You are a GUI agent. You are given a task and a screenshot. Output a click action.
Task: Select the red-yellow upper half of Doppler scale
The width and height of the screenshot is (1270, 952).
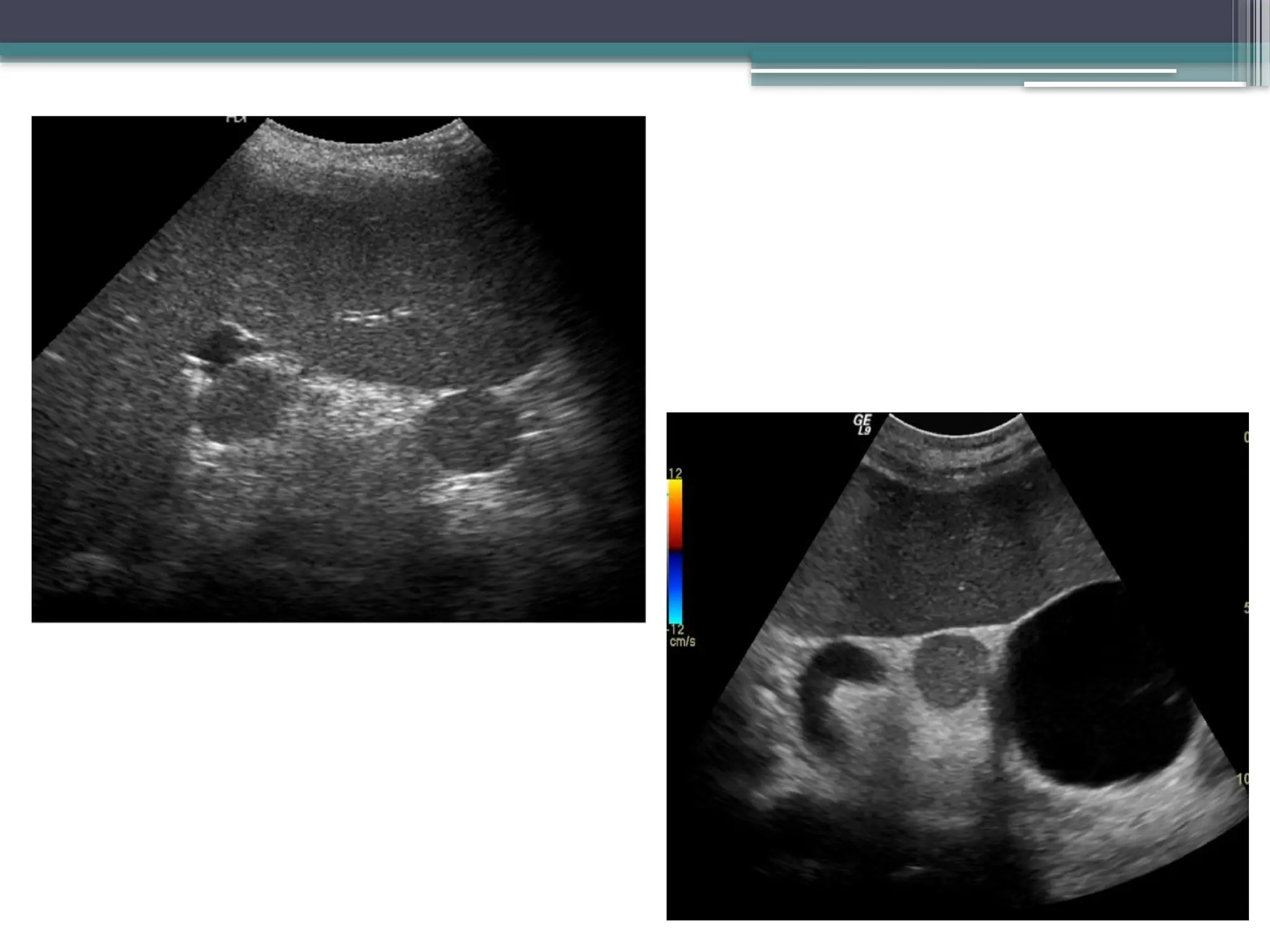pos(675,514)
